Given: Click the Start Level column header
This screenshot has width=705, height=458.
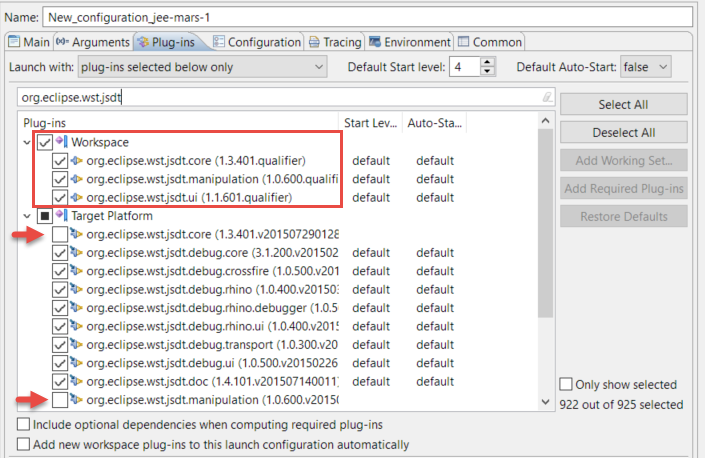Looking at the screenshot, I should point(370,123).
